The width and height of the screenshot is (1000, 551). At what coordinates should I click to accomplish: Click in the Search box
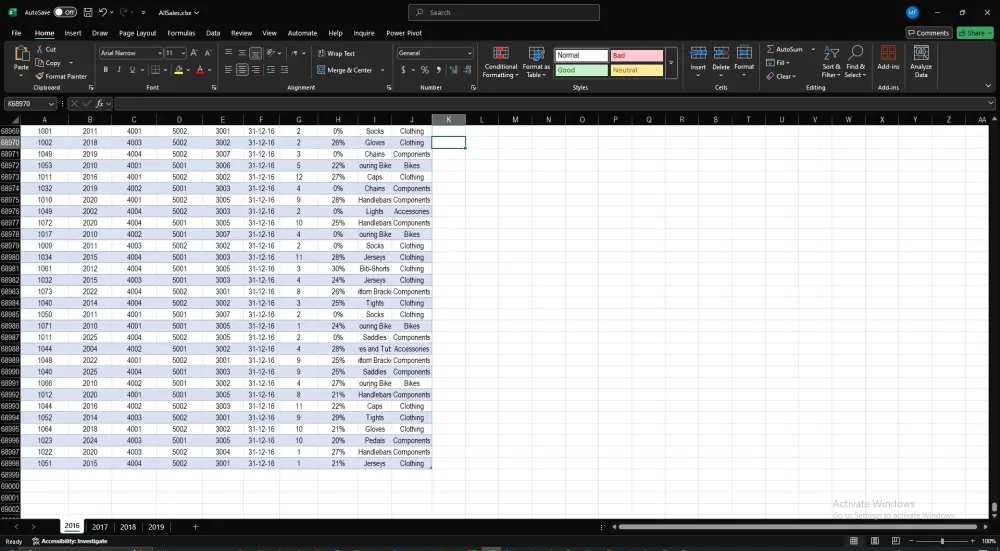coord(504,12)
